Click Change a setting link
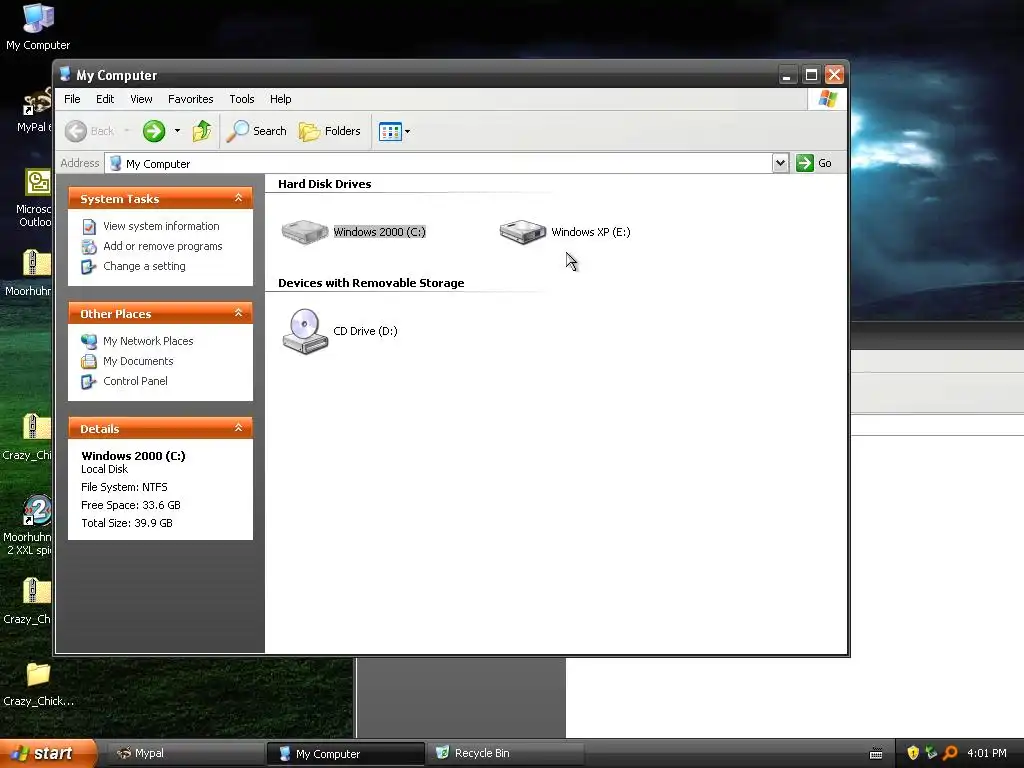 (x=144, y=266)
